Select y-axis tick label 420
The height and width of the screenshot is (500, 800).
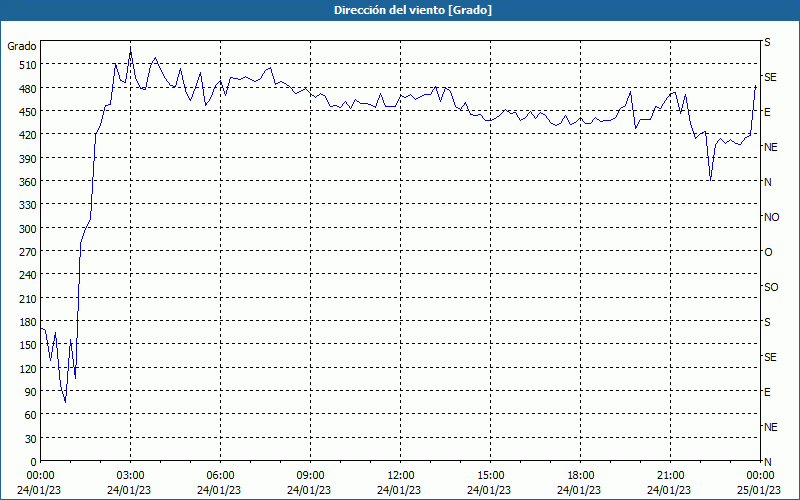coord(28,135)
